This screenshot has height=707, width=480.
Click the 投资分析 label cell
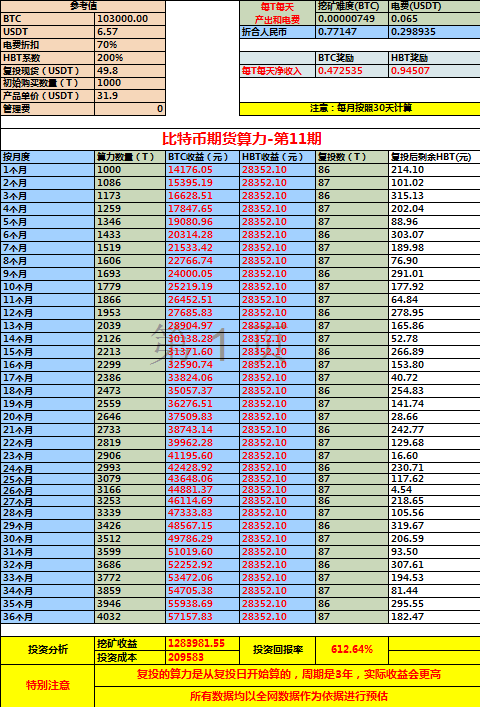47,650
